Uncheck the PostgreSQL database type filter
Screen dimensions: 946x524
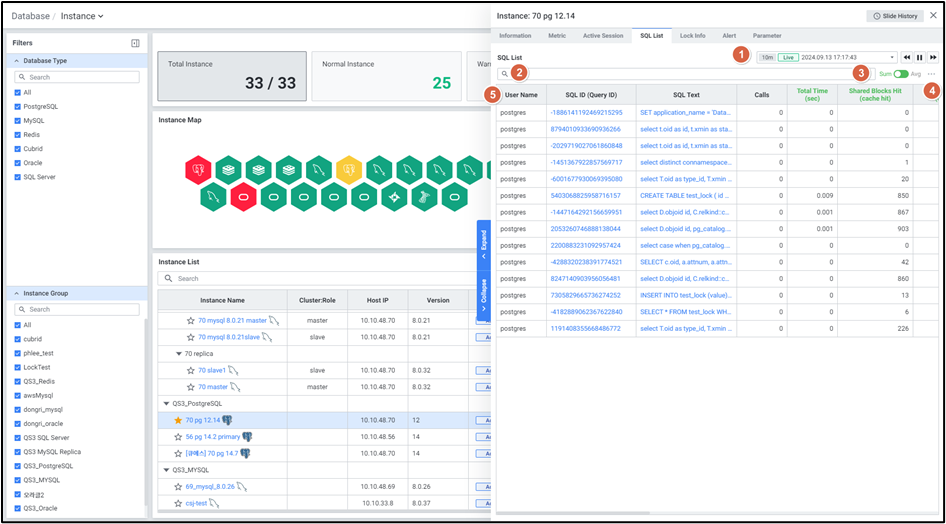[x=17, y=106]
